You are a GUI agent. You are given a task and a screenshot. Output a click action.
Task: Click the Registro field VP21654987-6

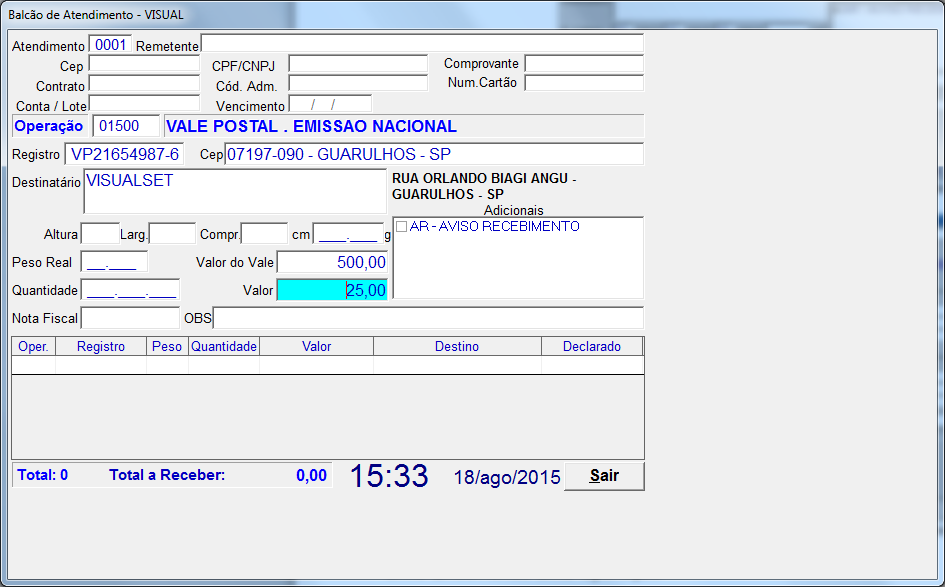click(124, 154)
